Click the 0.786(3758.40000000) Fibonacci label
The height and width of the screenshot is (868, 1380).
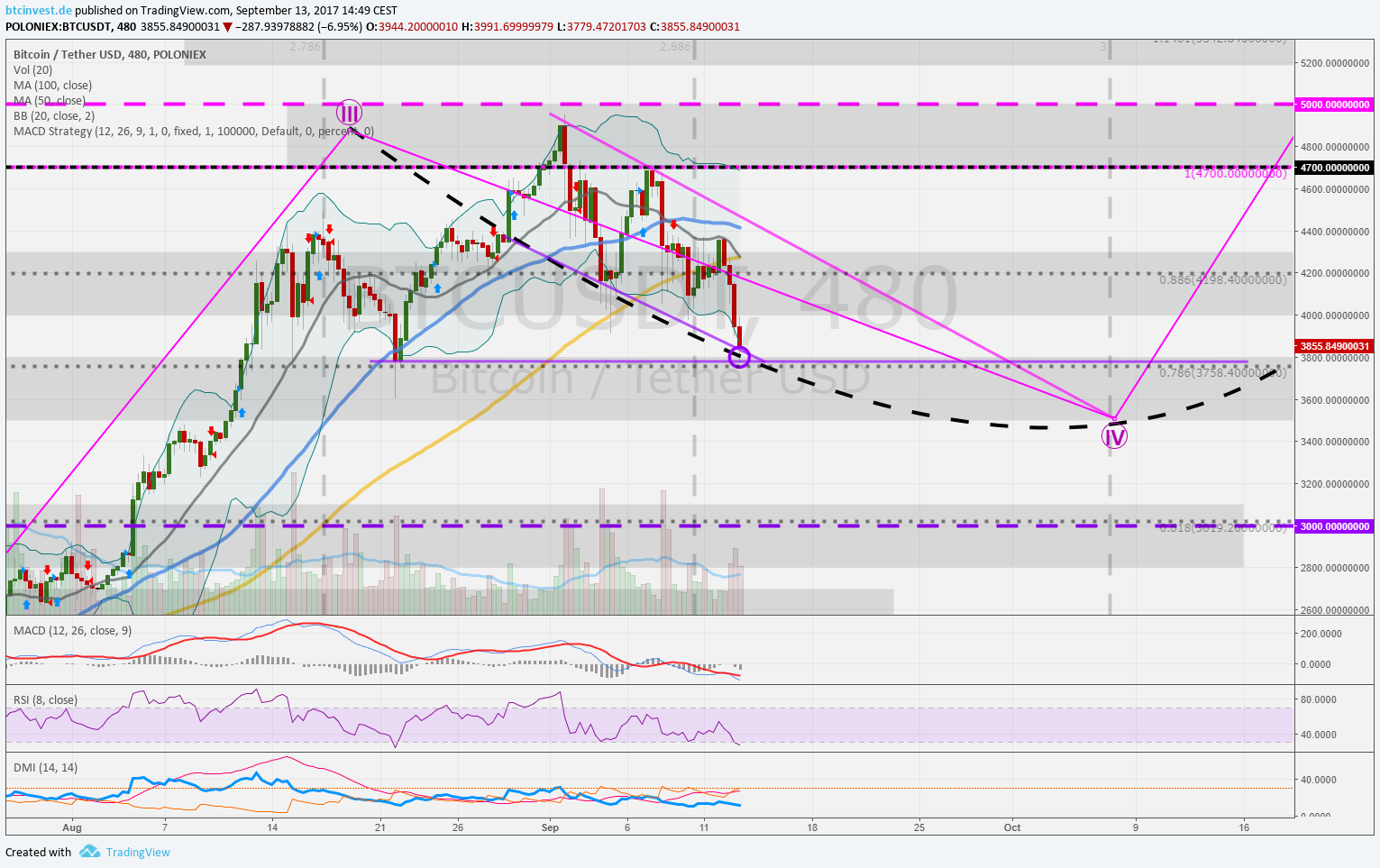(x=1223, y=373)
